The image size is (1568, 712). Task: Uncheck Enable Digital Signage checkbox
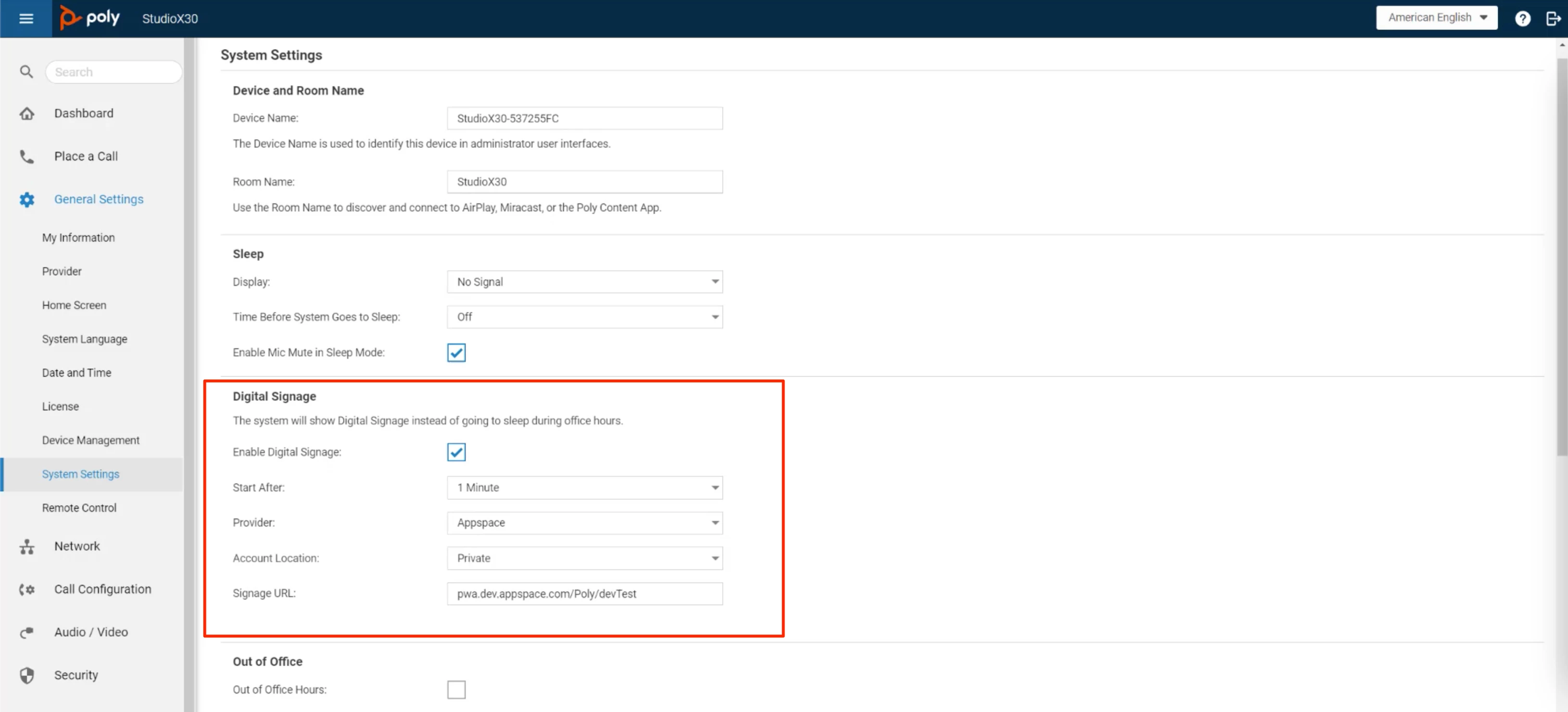(x=456, y=452)
